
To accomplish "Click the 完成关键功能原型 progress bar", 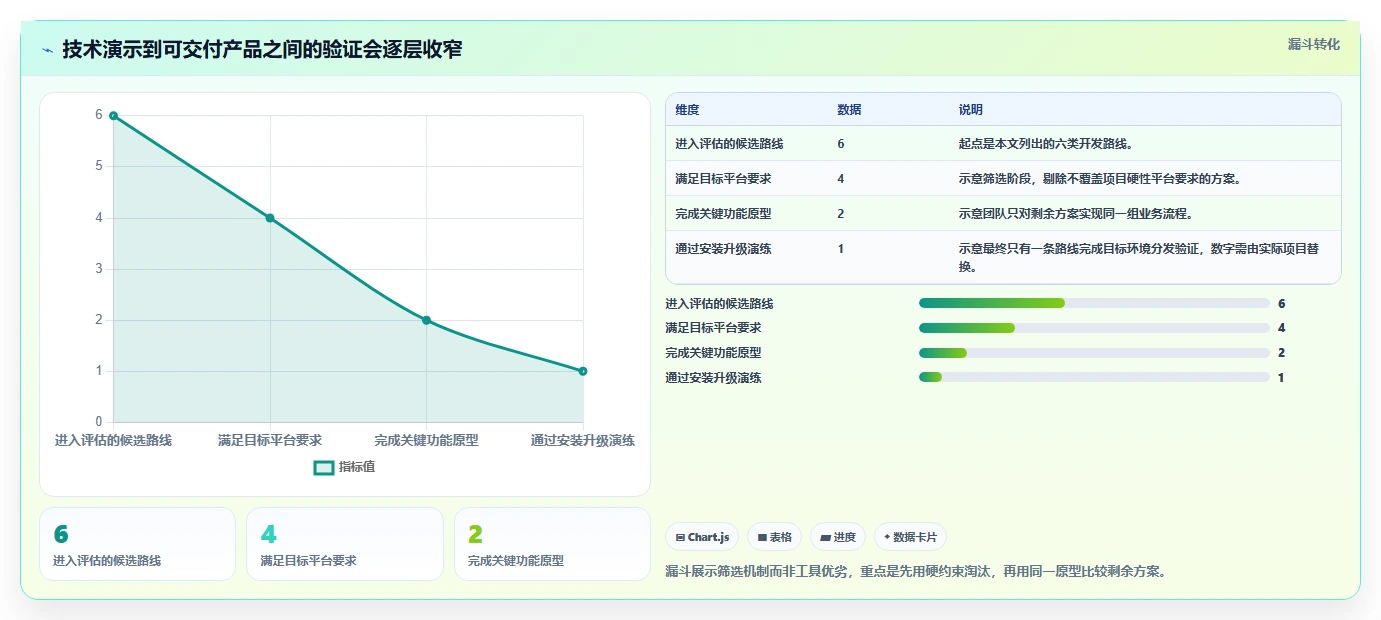I will [x=1094, y=353].
